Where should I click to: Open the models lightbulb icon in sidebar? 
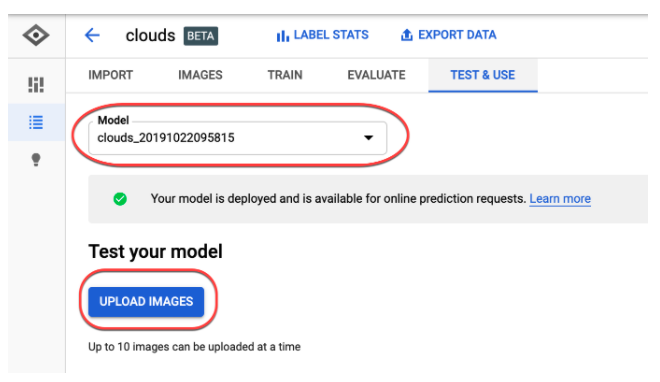tap(36, 160)
